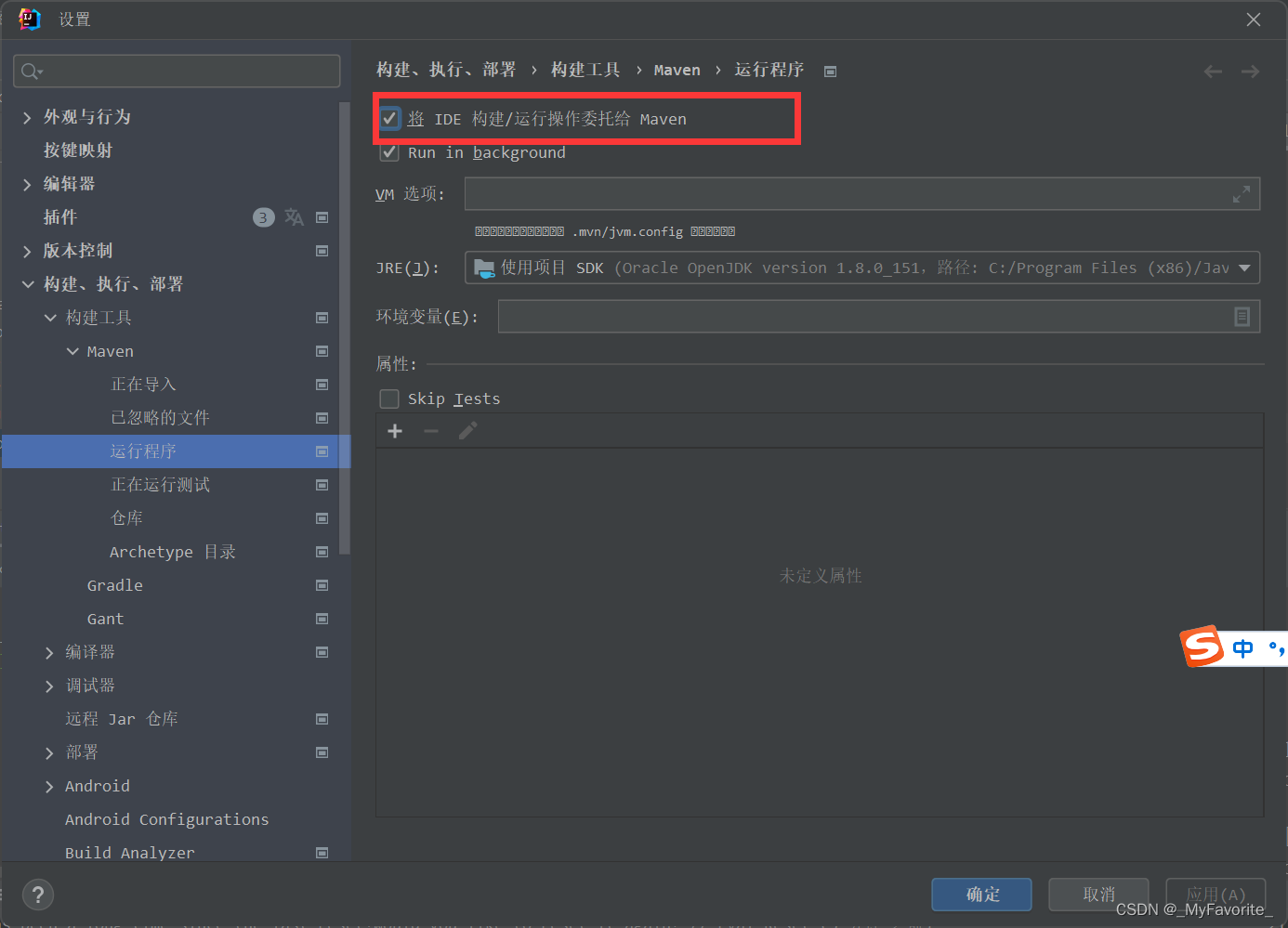This screenshot has height=928, width=1288.
Task: Click the 构建工具 breadcrumb link
Action: 585,71
